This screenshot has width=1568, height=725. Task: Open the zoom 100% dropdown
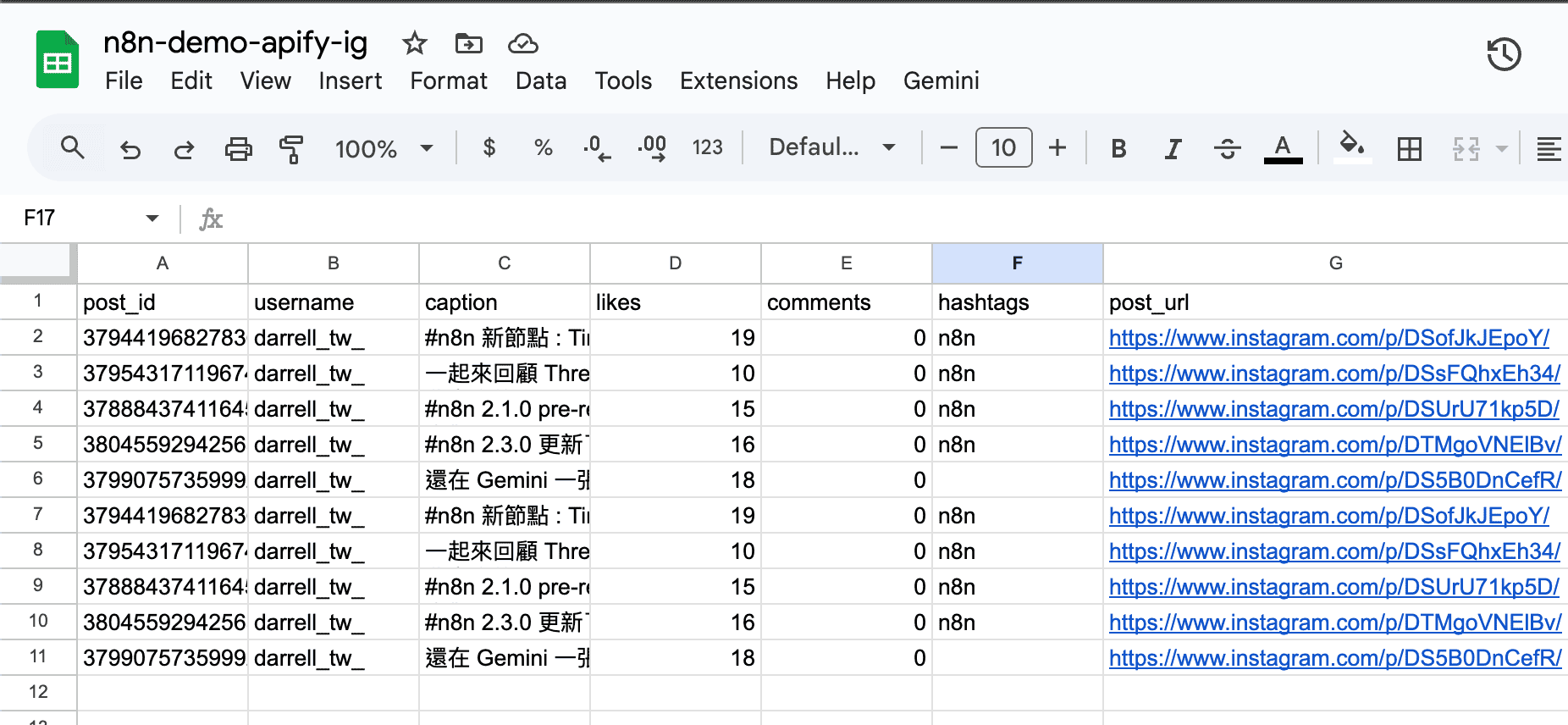(384, 149)
